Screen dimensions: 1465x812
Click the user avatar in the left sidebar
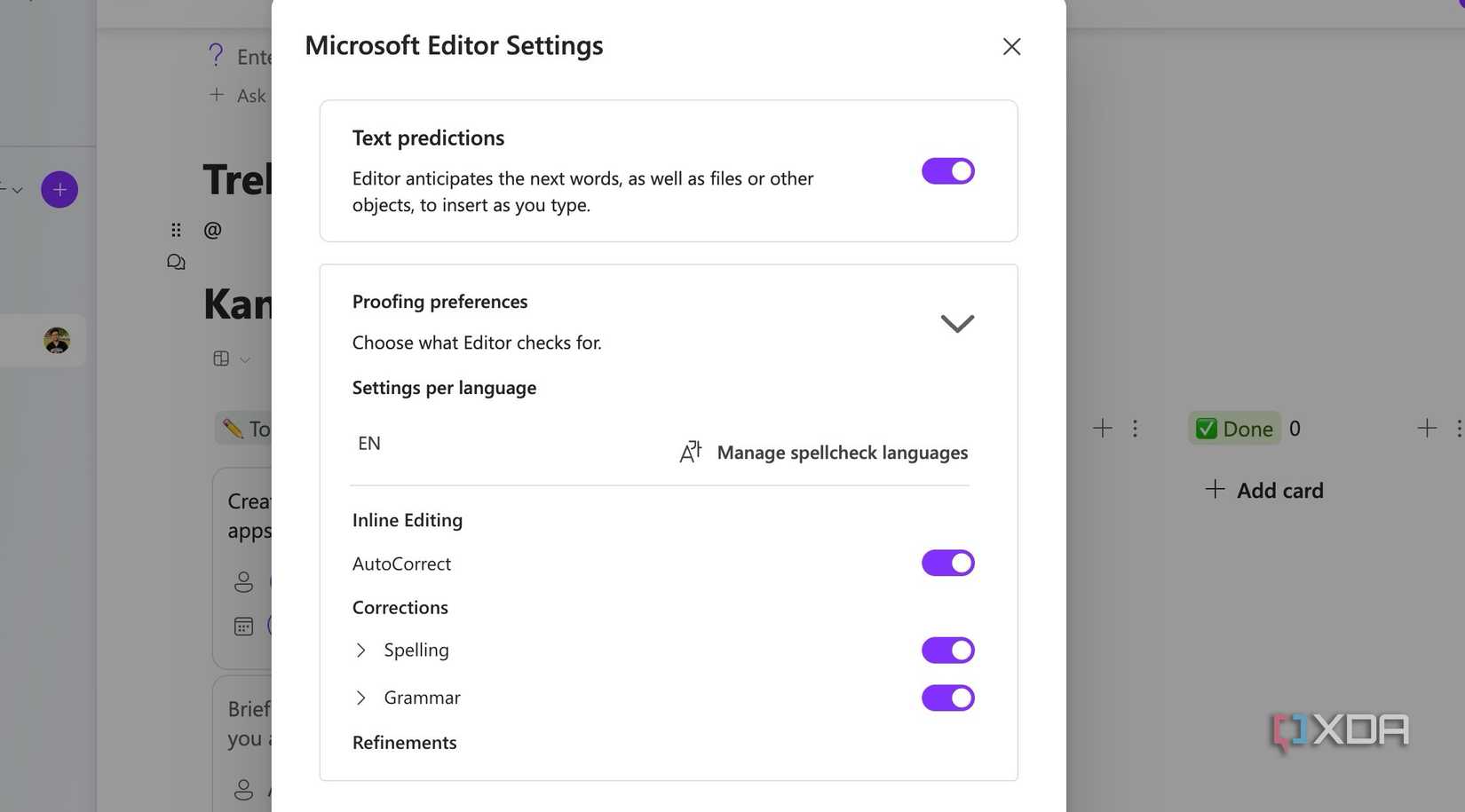[55, 340]
